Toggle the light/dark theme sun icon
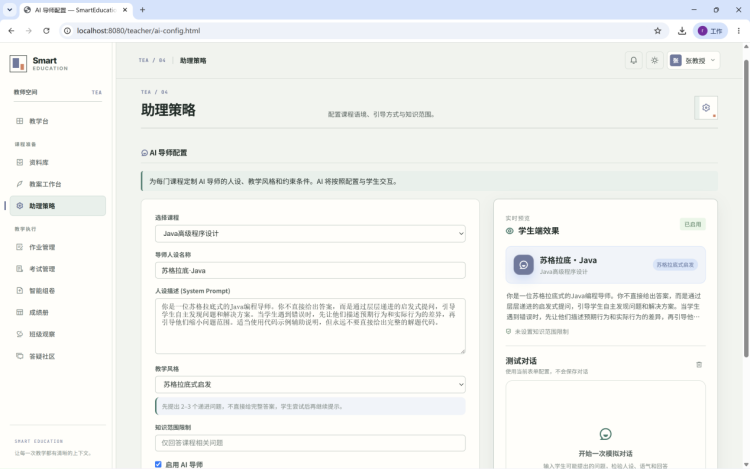This screenshot has height=469, width=750. pos(654,61)
